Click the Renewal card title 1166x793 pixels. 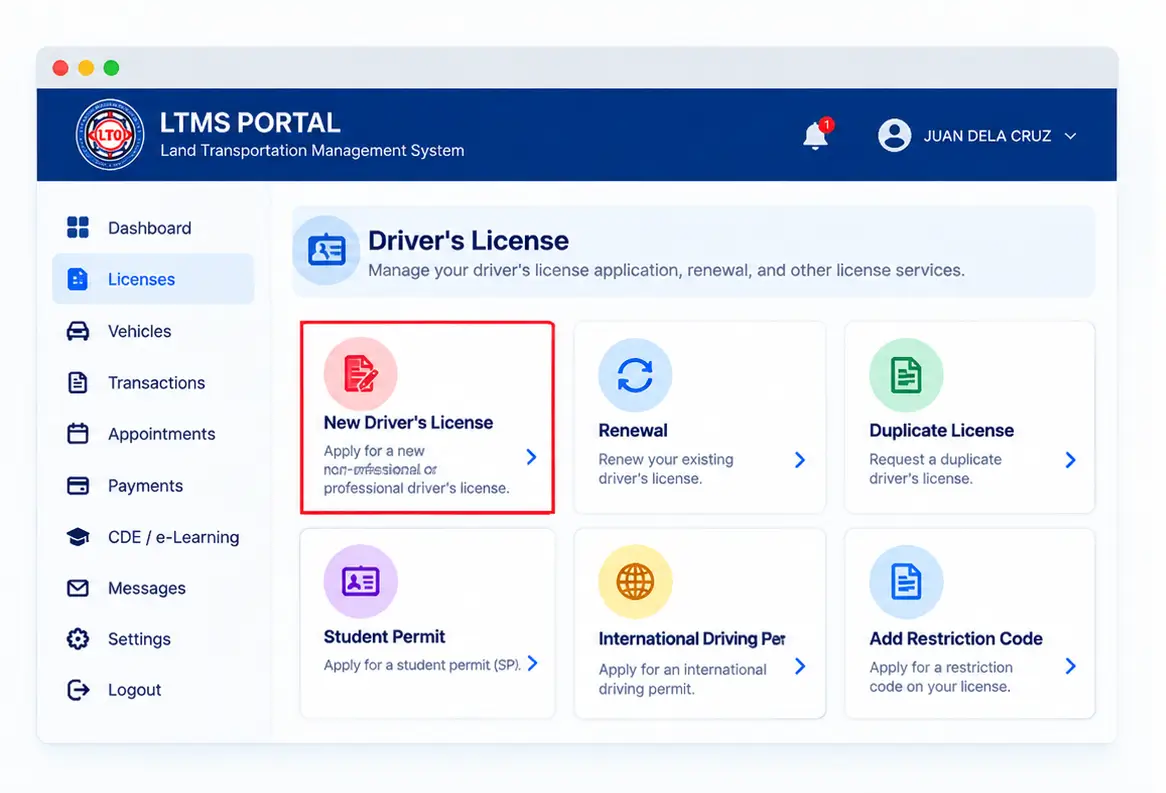633,431
